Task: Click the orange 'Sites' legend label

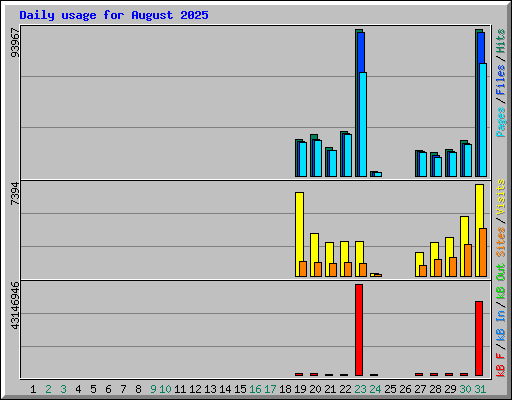Action: coord(501,242)
